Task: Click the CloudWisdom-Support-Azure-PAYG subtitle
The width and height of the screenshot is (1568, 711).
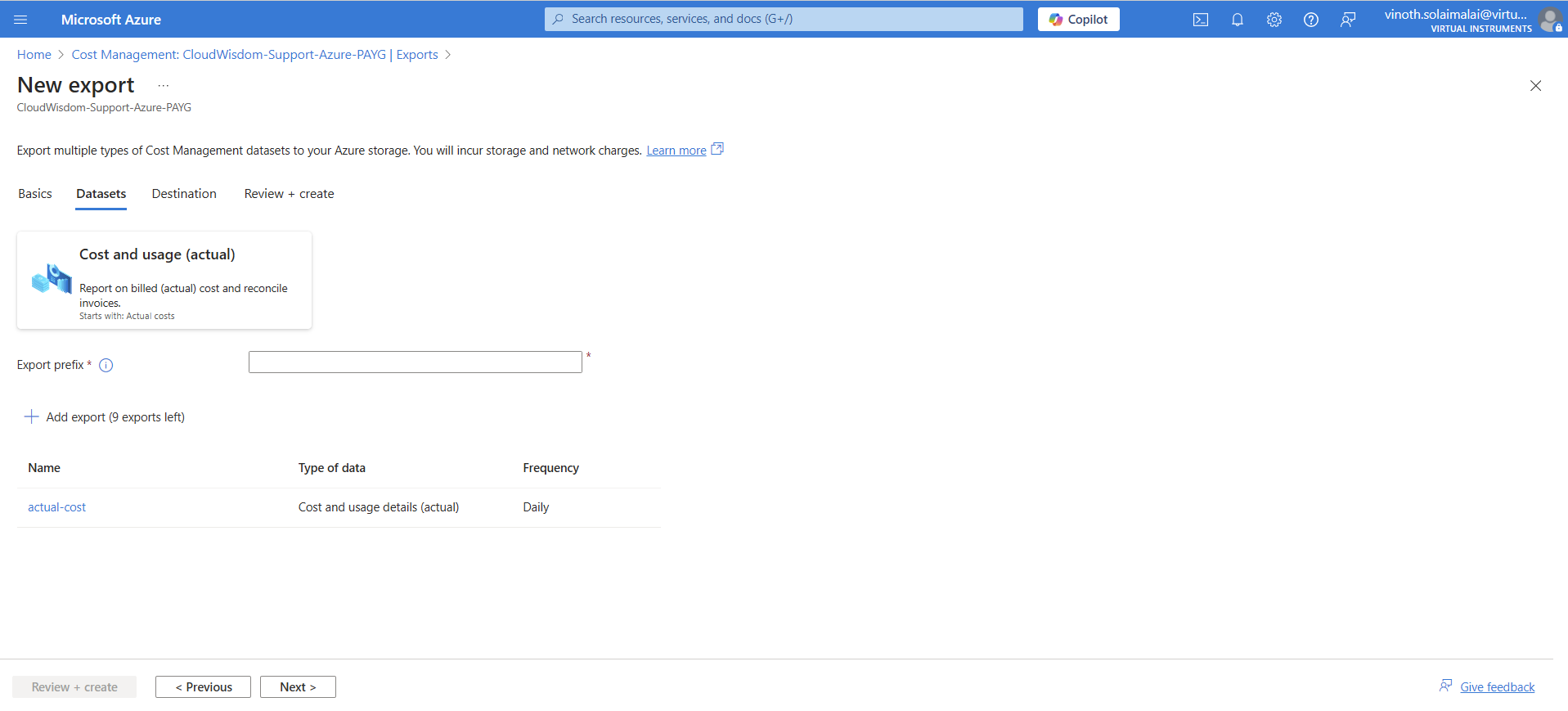Action: click(x=104, y=108)
